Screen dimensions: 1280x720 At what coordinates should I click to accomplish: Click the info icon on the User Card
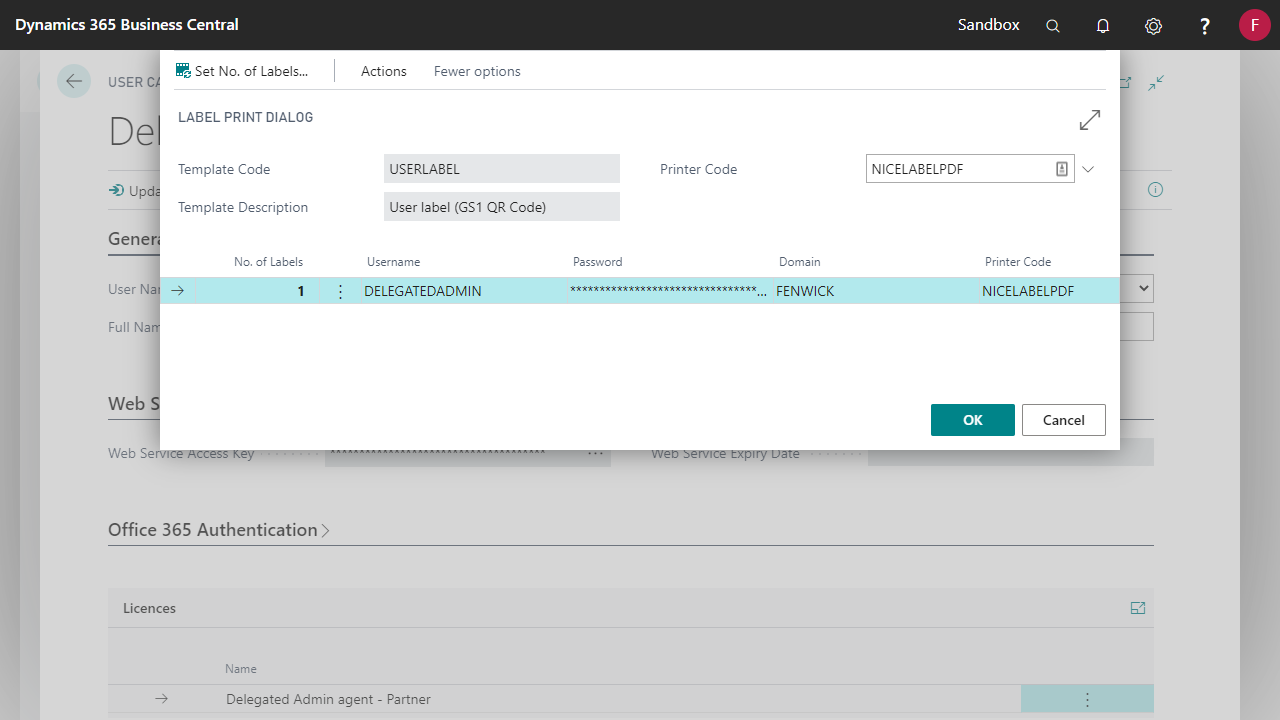(x=1155, y=190)
